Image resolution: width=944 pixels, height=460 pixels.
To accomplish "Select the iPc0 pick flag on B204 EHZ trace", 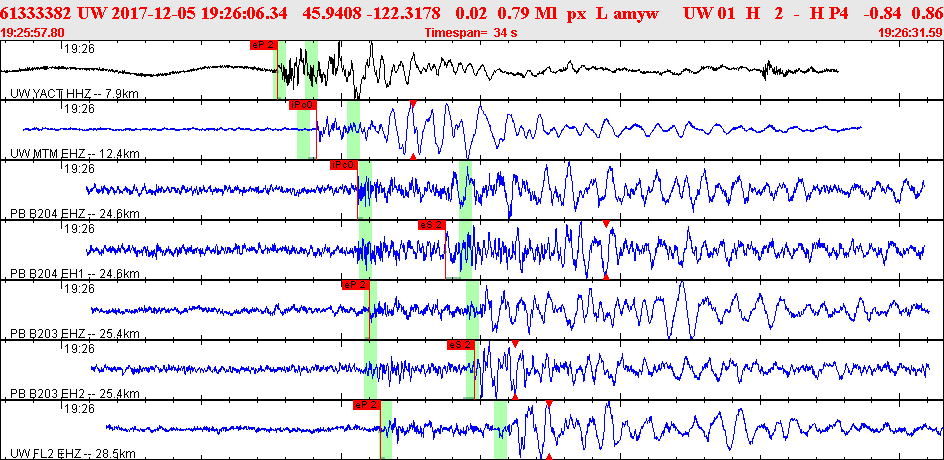I will pyautogui.click(x=344, y=165).
